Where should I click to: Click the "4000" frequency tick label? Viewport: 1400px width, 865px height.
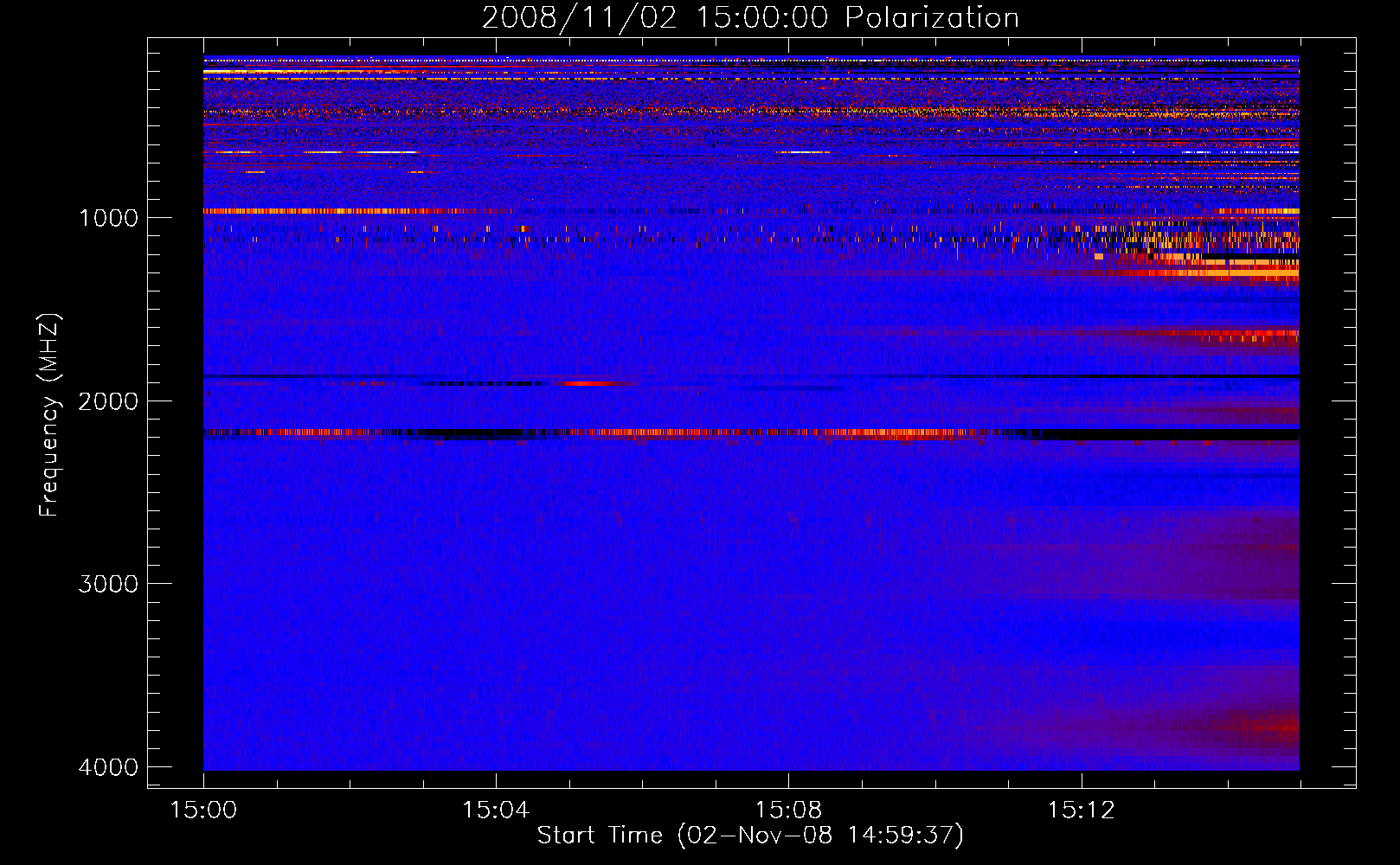(x=108, y=767)
